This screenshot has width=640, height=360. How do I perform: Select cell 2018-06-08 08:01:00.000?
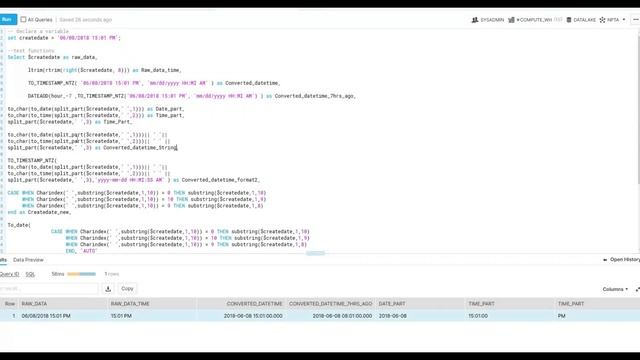pyautogui.click(x=342, y=316)
